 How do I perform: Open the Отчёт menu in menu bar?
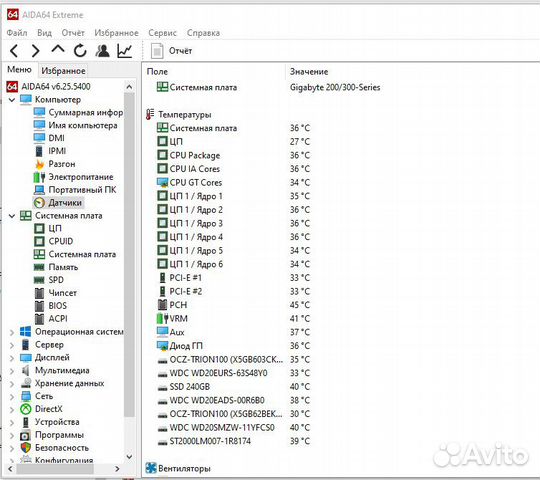[x=73, y=33]
